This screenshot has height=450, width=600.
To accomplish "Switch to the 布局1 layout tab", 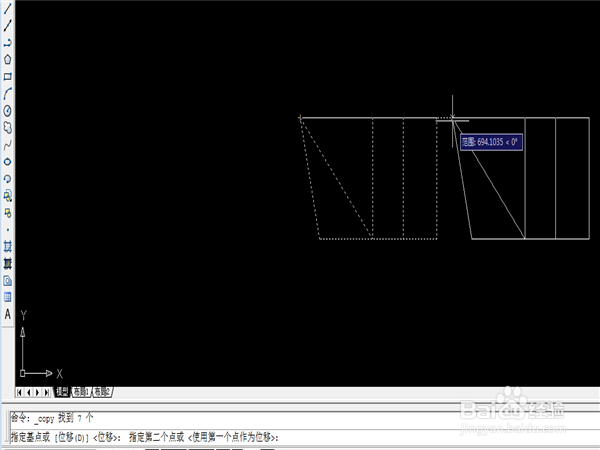I will click(81, 392).
